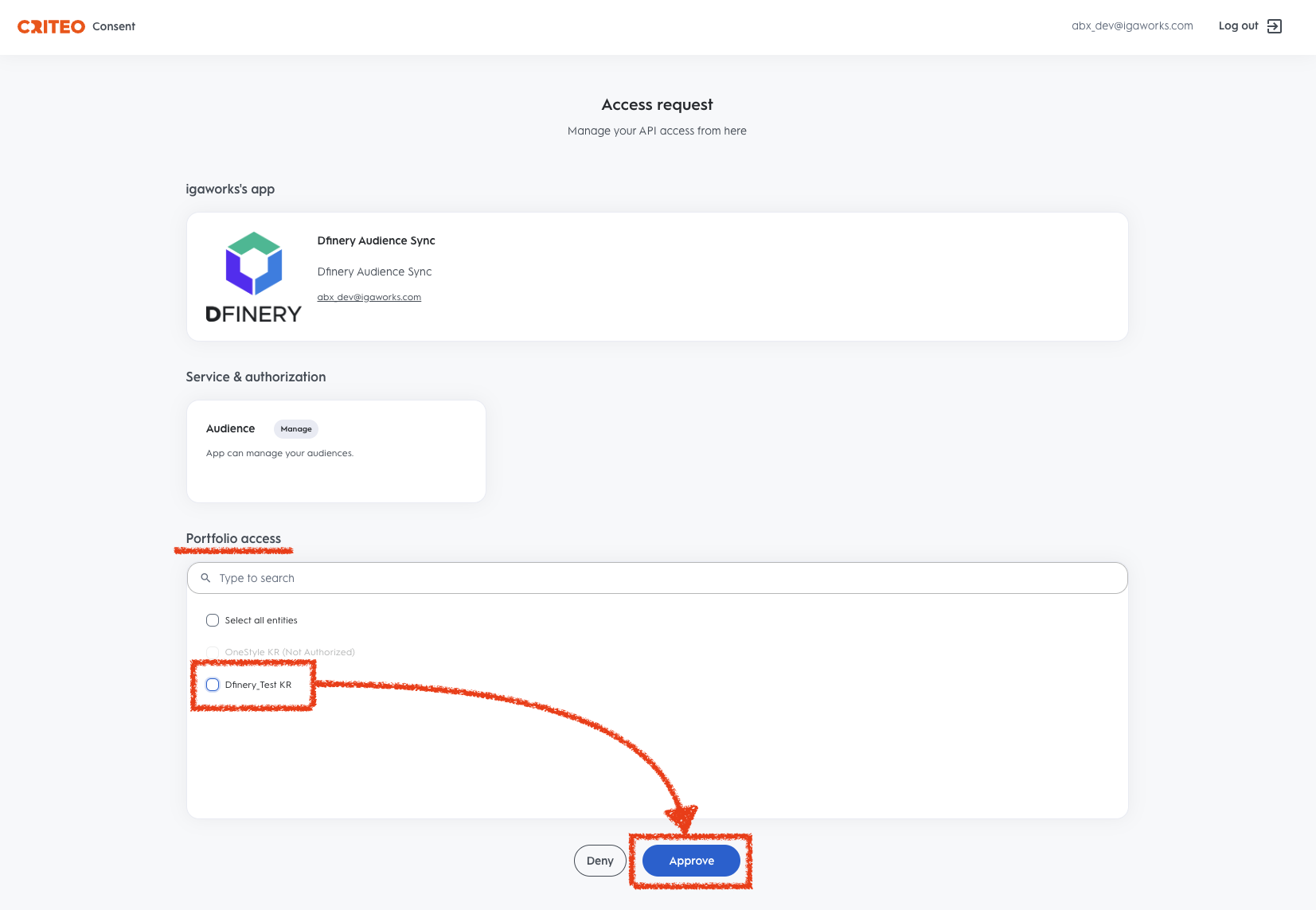The width and height of the screenshot is (1316, 910).
Task: Click 'Manage your API access from here' subtitle
Action: tap(657, 131)
